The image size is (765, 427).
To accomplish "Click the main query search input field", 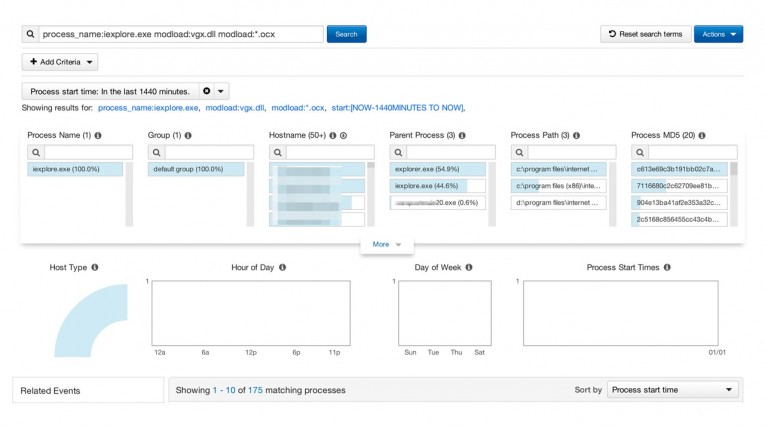I will pyautogui.click(x=180, y=34).
